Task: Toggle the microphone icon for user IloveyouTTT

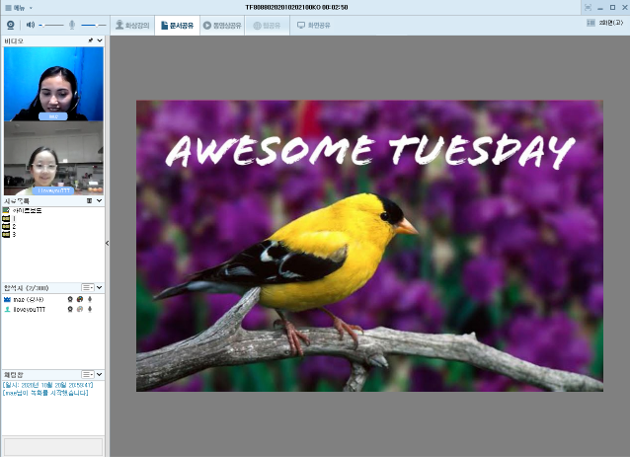Action: [x=91, y=309]
